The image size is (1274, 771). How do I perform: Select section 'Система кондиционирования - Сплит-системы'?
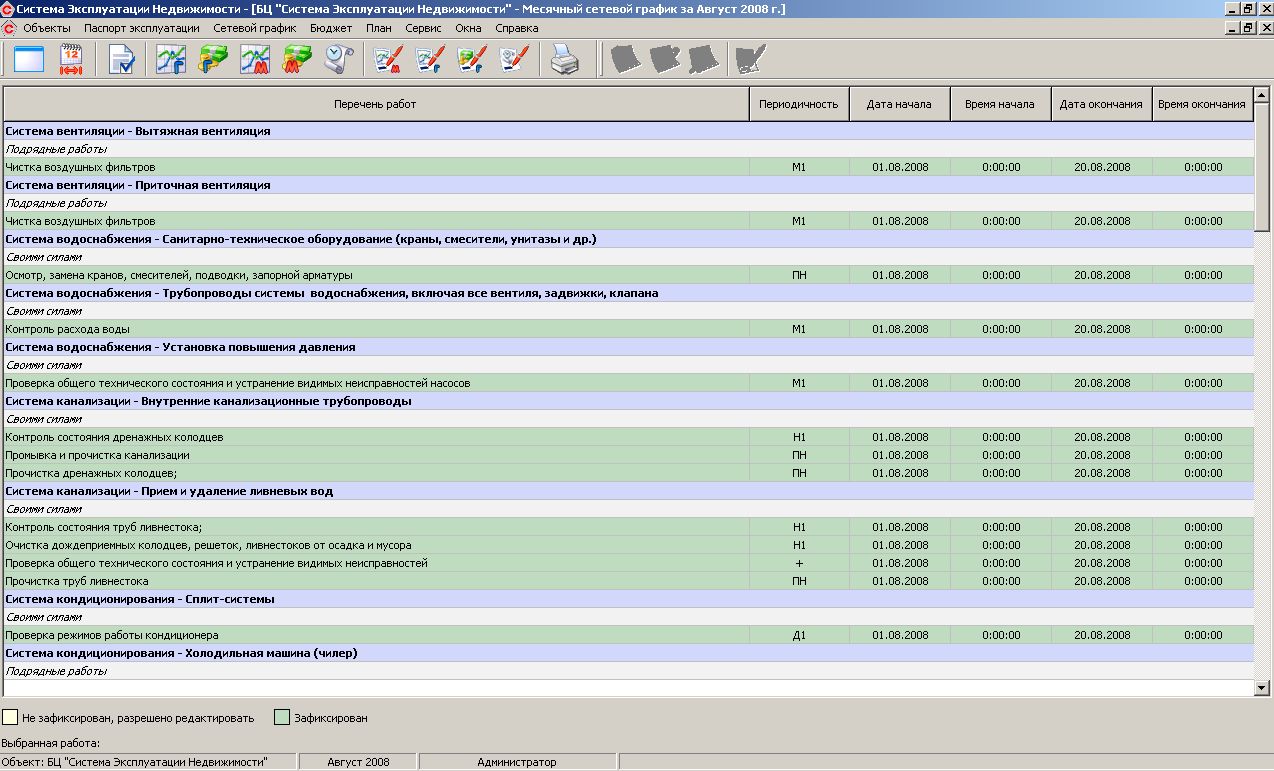click(x=628, y=599)
